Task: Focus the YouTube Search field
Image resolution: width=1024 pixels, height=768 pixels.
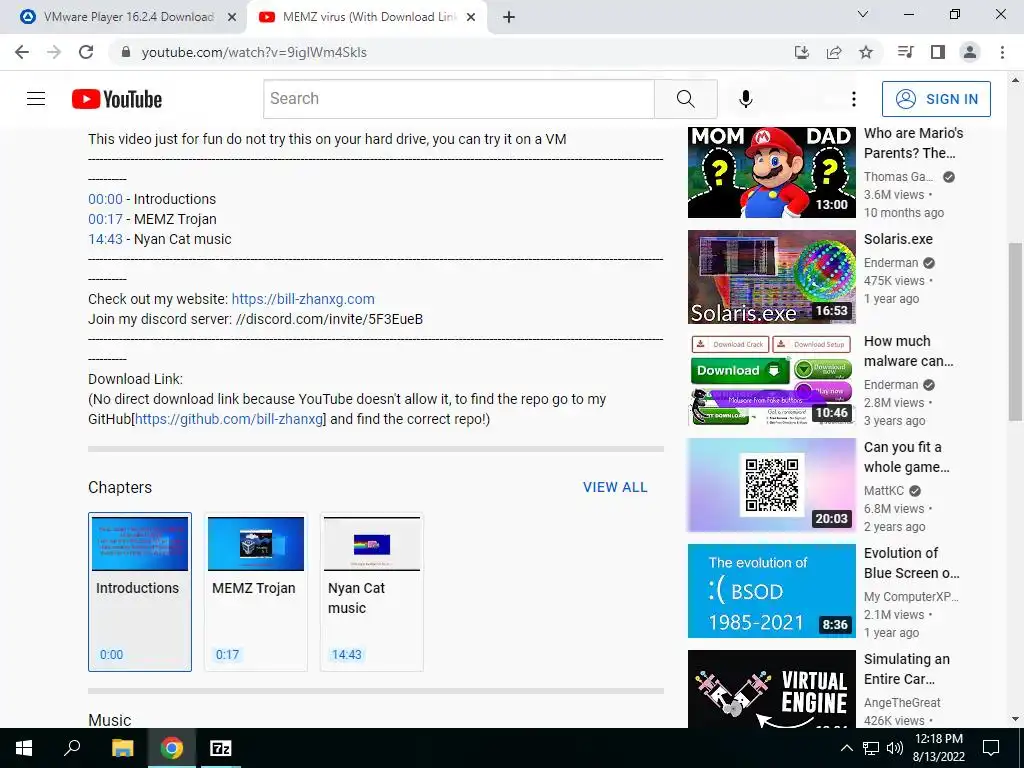Action: tap(458, 99)
